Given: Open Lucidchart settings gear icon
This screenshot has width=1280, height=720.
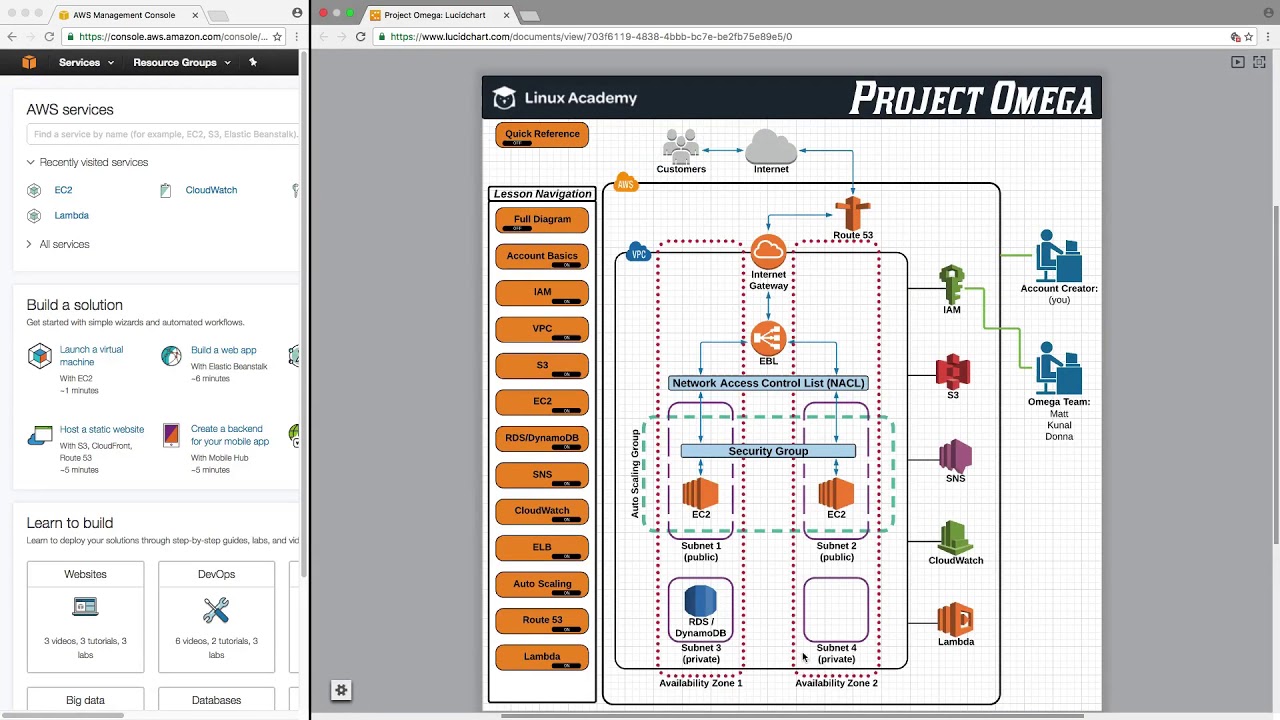Looking at the screenshot, I should tap(341, 690).
